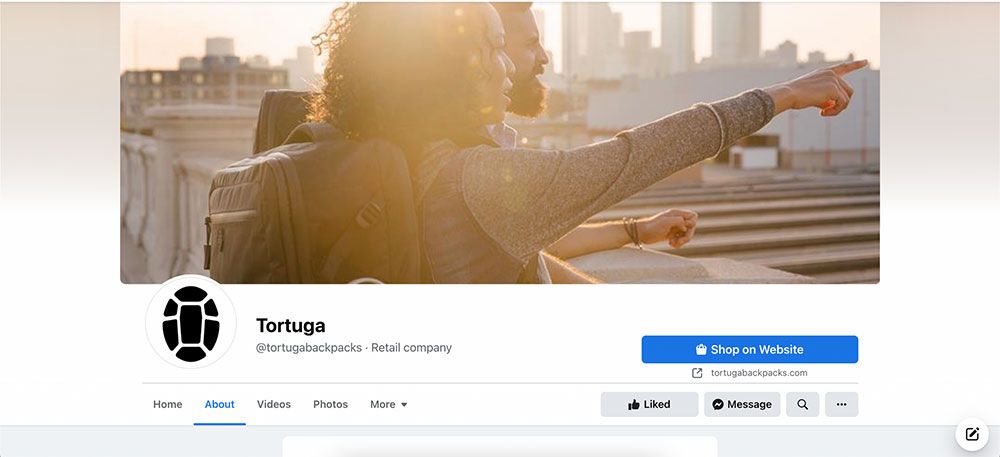Click the floating new message compose icon
The width and height of the screenshot is (1000, 457).
pos(972,435)
